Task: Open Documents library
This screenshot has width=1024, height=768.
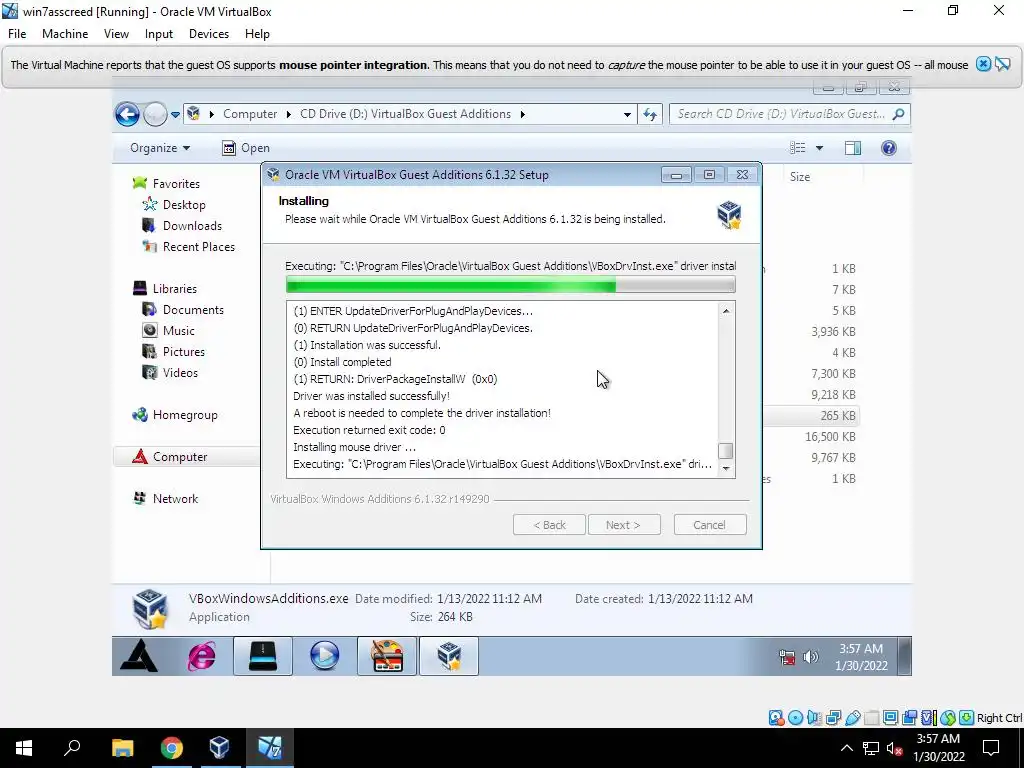Action: pos(193,310)
